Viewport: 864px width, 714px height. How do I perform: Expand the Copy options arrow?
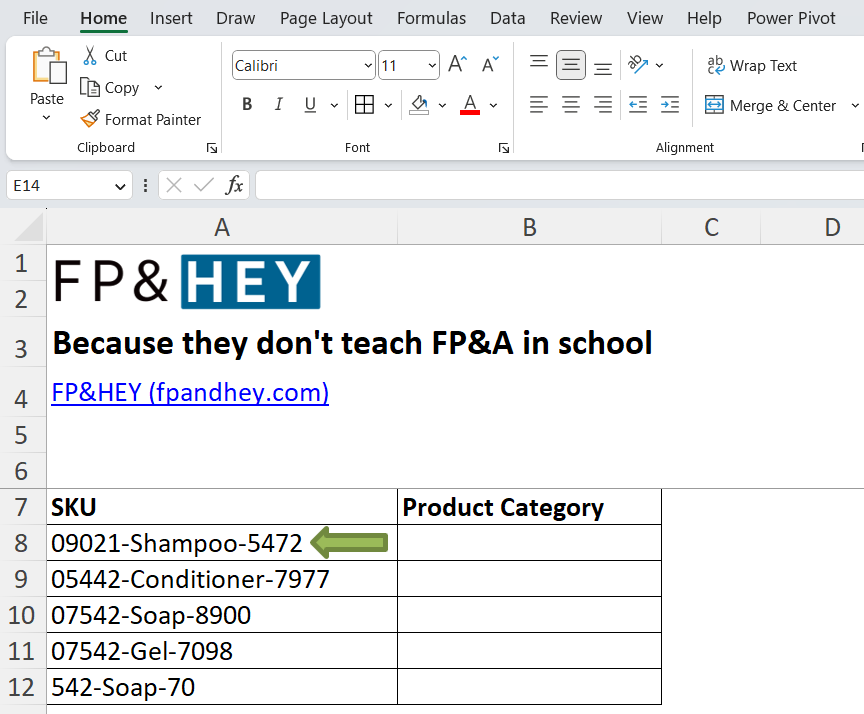pos(159,88)
